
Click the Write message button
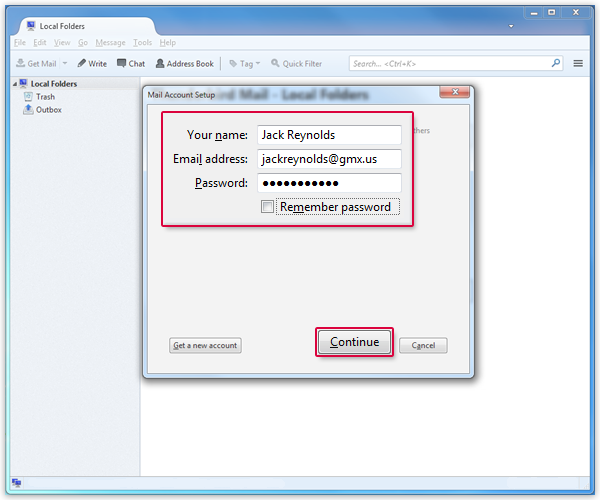pos(92,63)
